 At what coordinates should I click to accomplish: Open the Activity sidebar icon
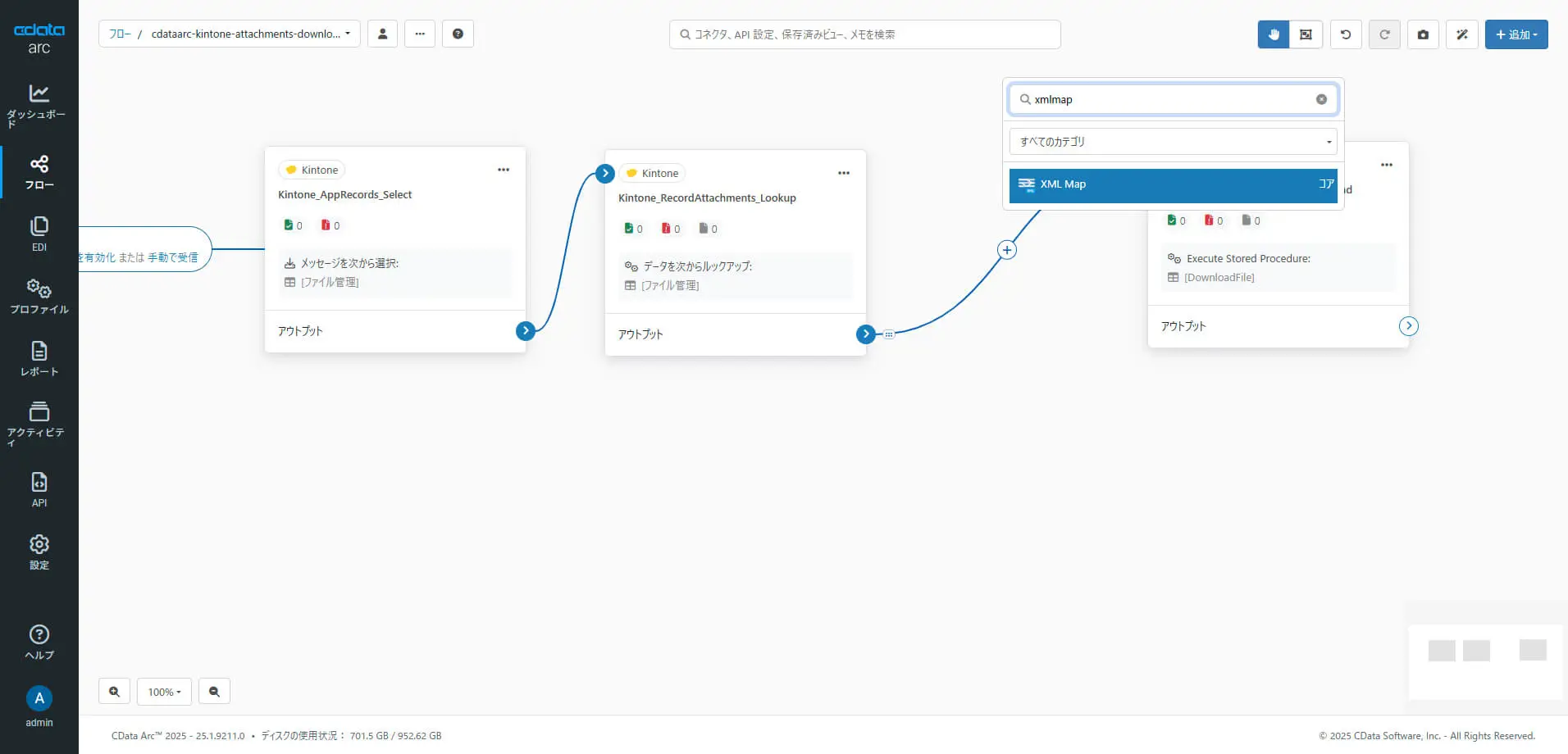(x=39, y=423)
